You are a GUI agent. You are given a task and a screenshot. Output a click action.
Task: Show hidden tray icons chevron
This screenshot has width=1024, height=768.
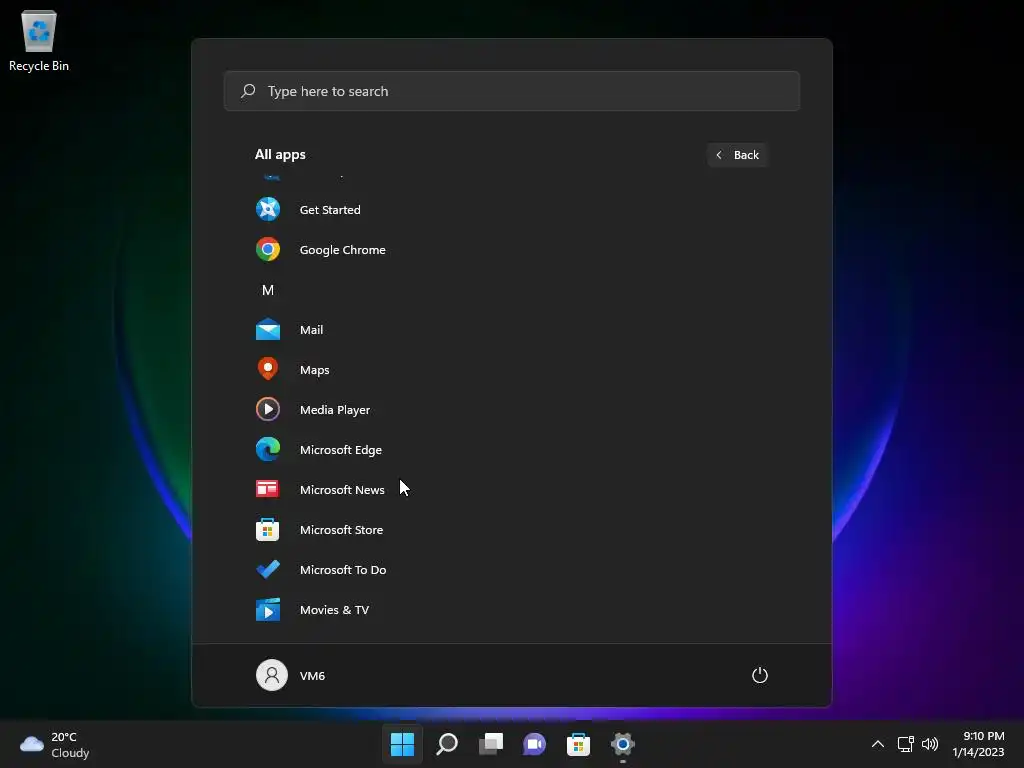tap(878, 744)
